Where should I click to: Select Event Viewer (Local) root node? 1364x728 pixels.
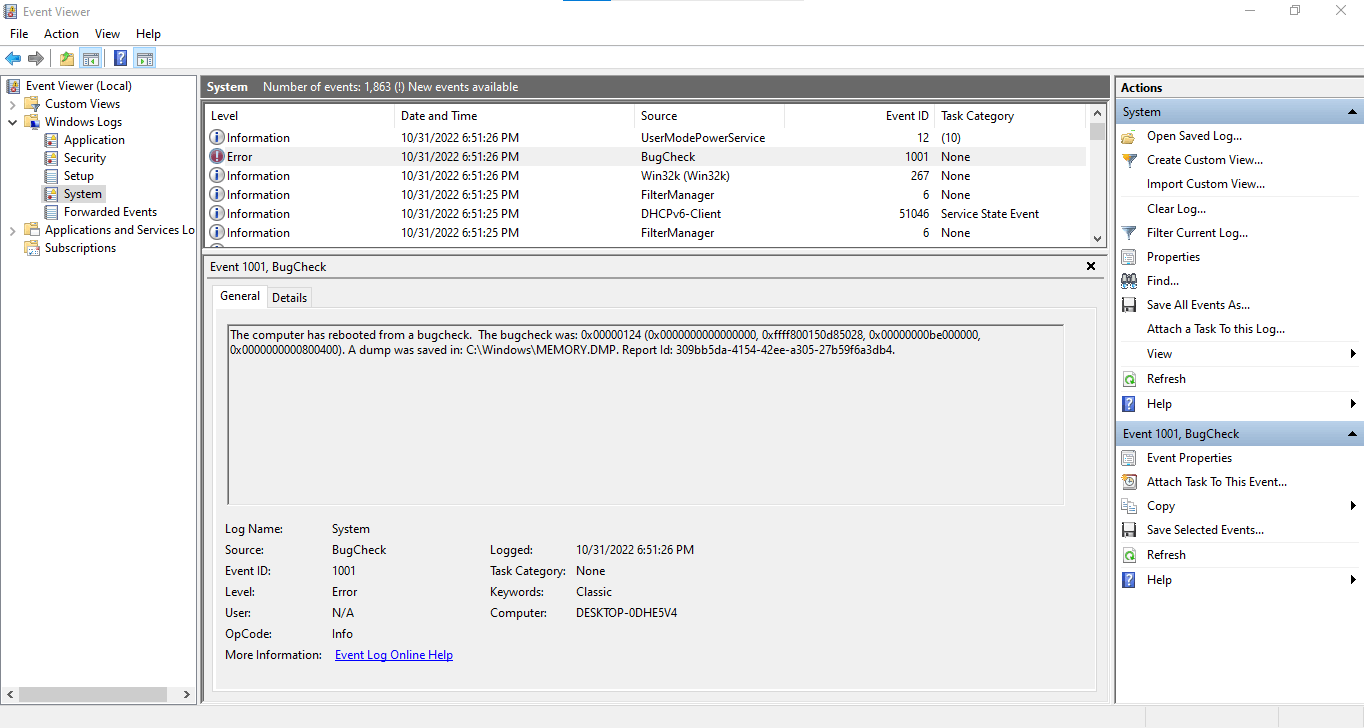point(78,86)
